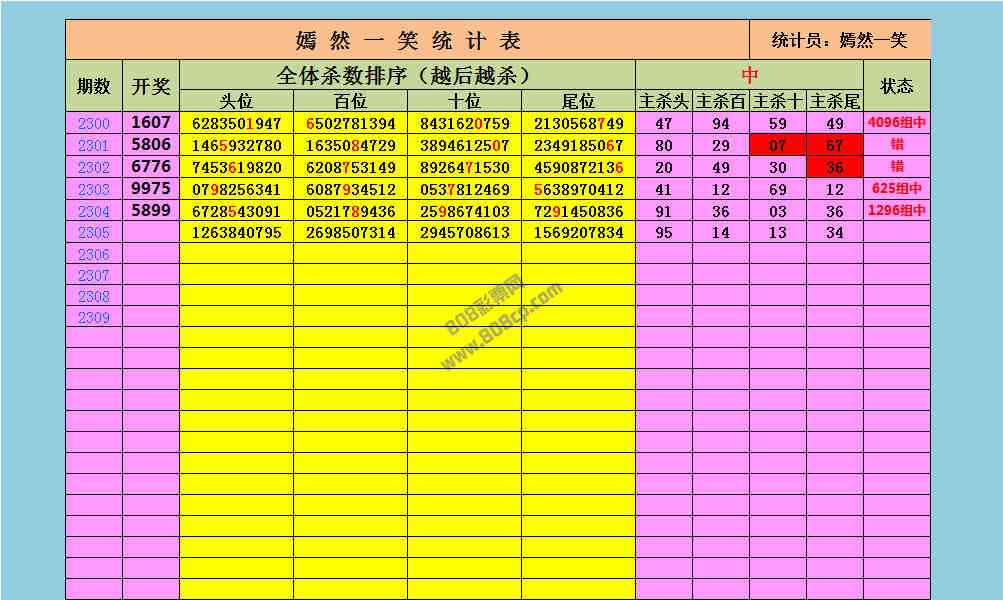Image resolution: width=1003 pixels, height=600 pixels.
Task: Select draw result 9975 cell
Action: [151, 189]
